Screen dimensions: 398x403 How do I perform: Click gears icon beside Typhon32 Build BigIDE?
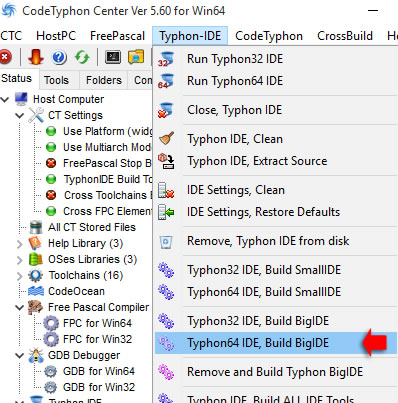(x=166, y=321)
